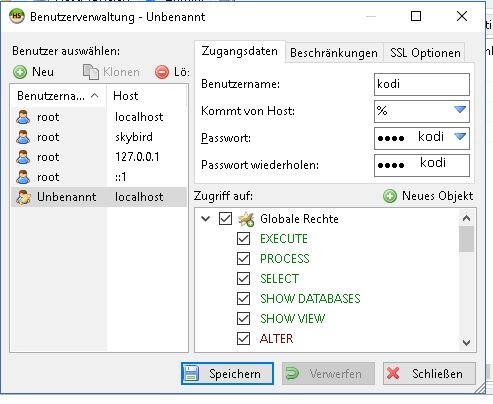This screenshot has height=404, width=493.
Task: Click the HeidiSQL icon in the title bar
Action: [17, 16]
